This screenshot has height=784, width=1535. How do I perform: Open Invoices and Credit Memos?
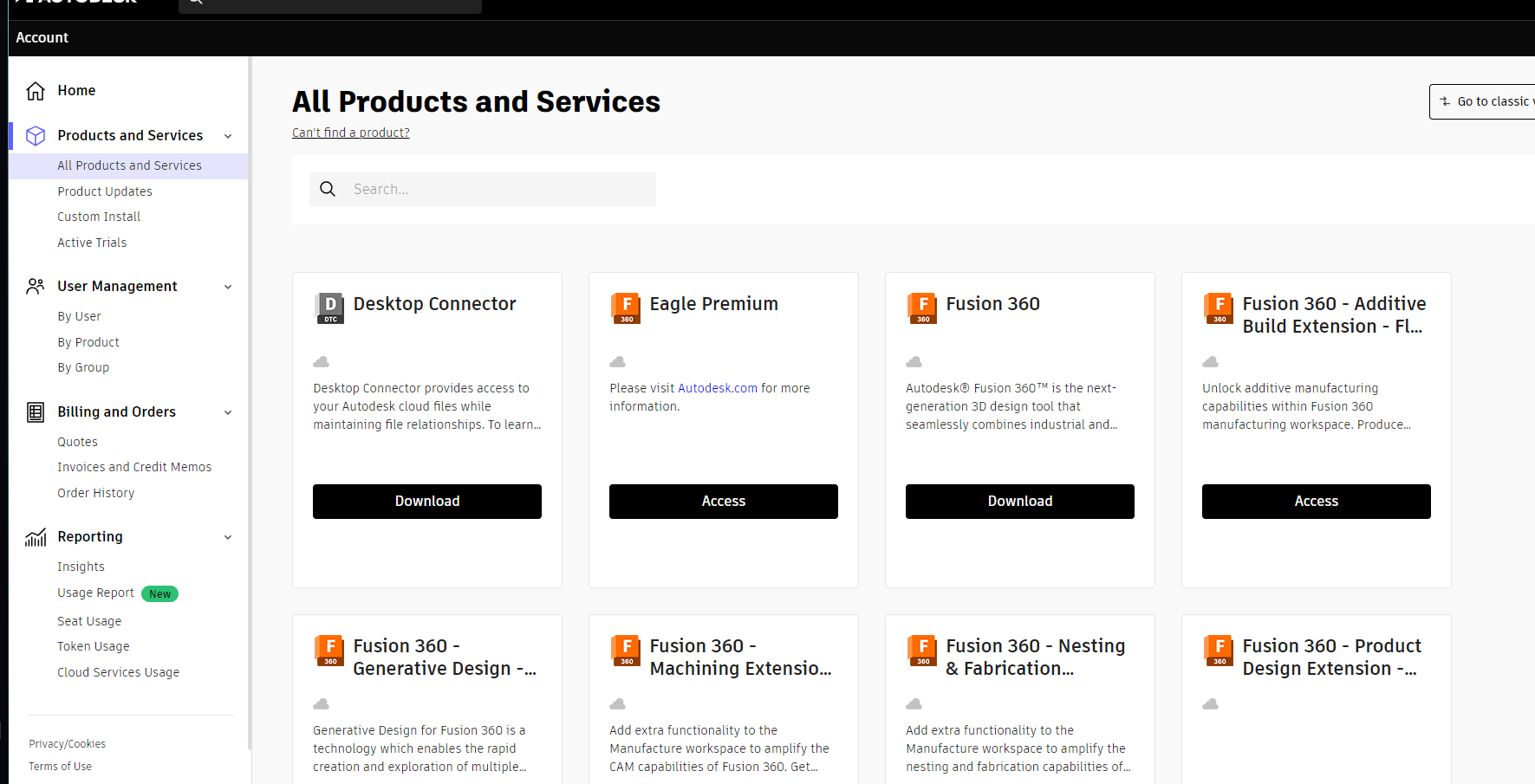click(x=134, y=467)
